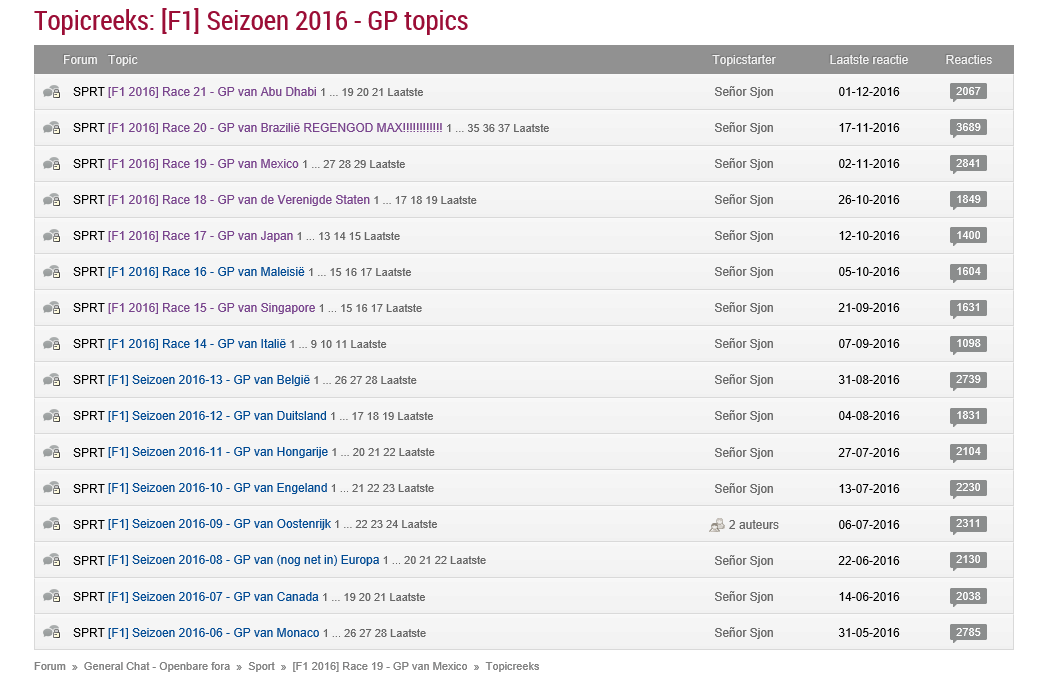Viewport: 1049px width, 689px height.
Task: Click topic icon beside GP van Europa
Action: 52,561
